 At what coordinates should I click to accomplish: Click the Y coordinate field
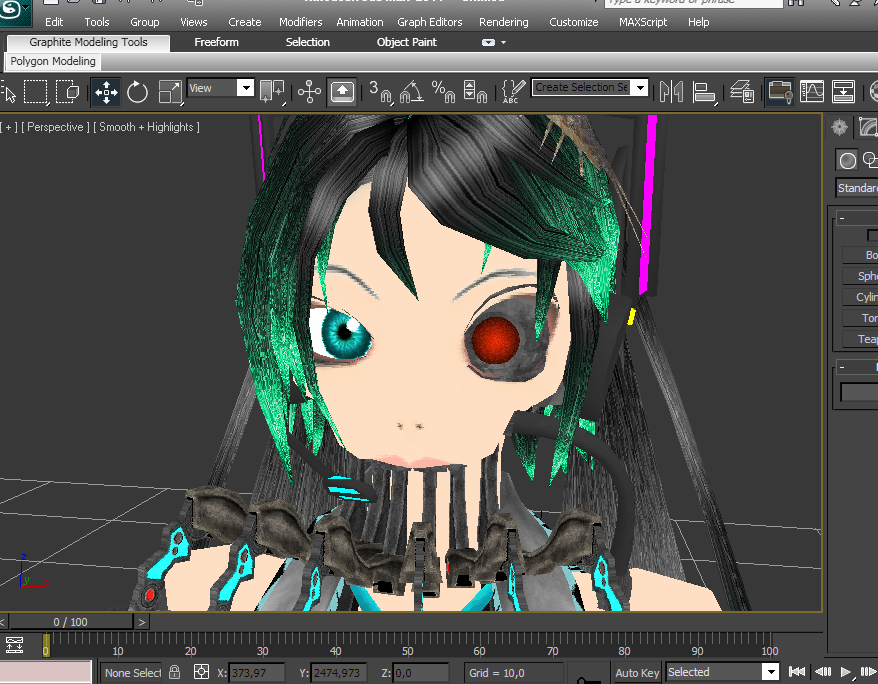click(339, 673)
